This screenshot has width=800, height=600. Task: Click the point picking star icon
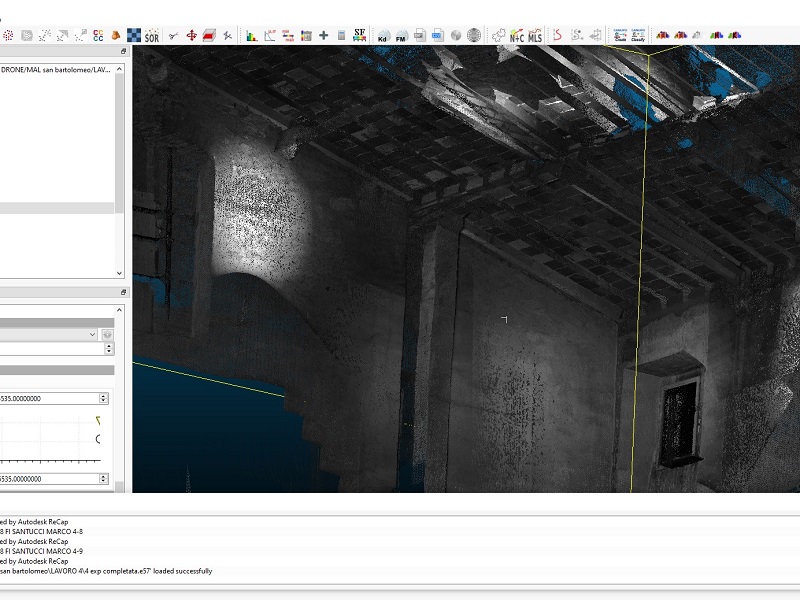pos(228,35)
